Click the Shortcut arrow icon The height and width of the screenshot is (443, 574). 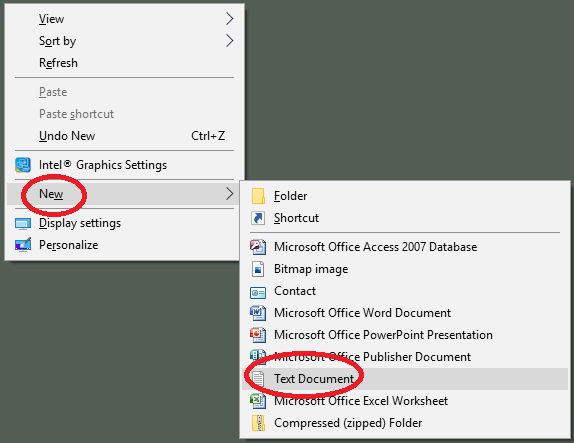coord(258,218)
